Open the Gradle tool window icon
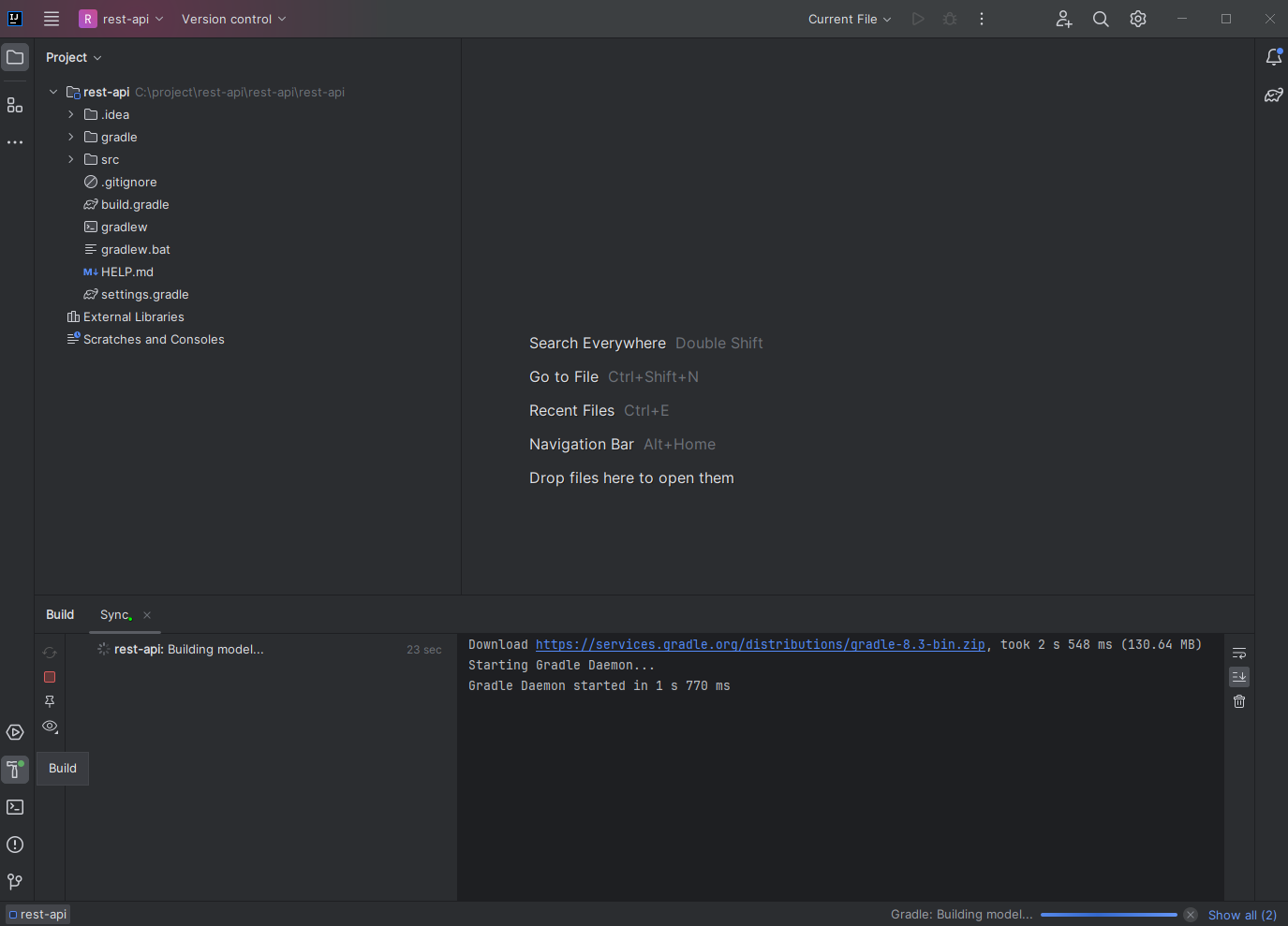Screen dimensions: 1288x926 click(x=1273, y=95)
